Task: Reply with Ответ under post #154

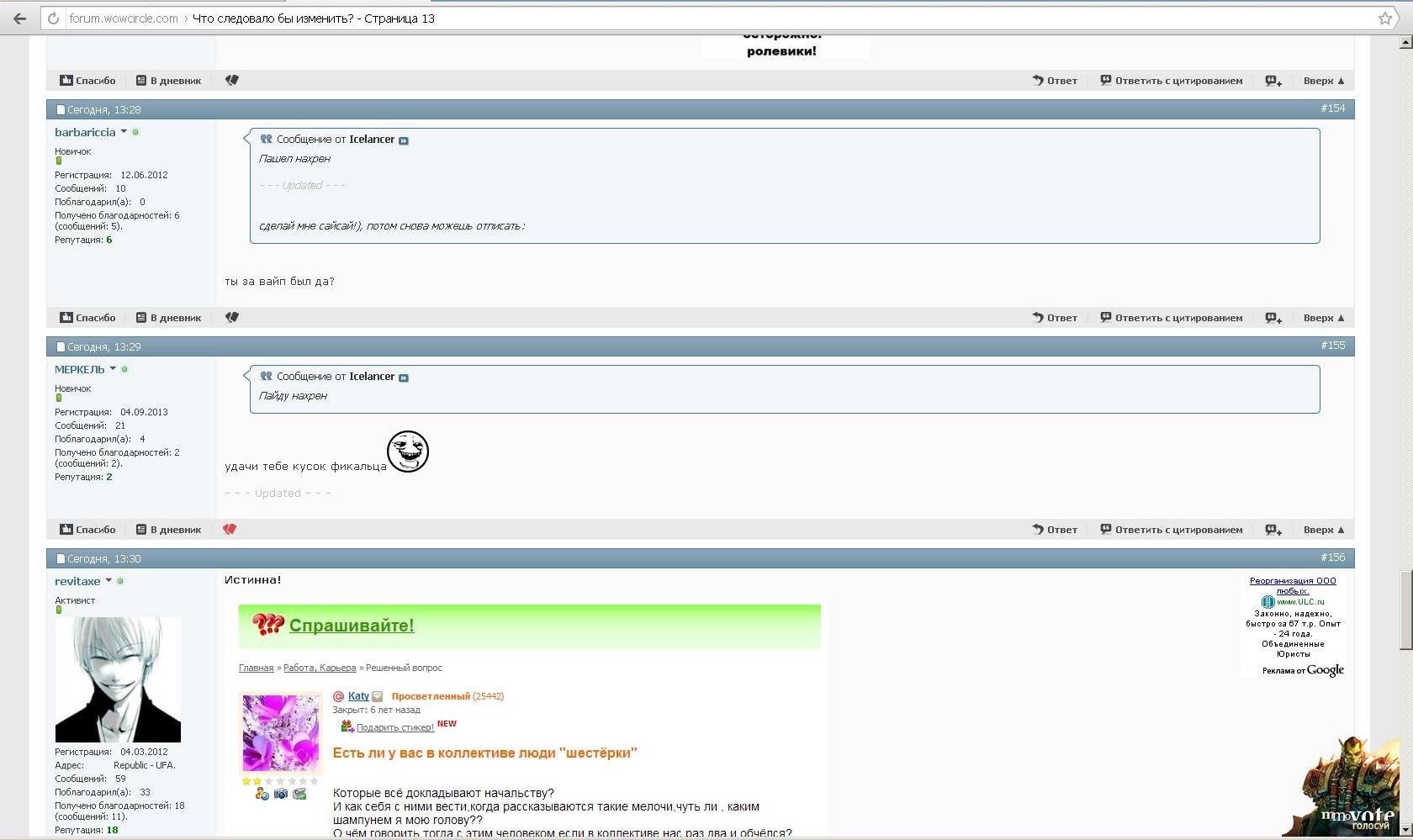Action: coord(1055,318)
